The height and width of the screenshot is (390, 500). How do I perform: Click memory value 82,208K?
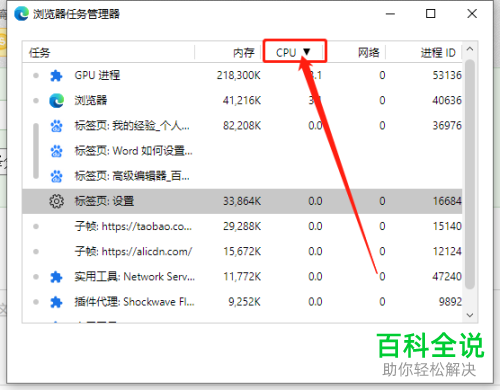point(242,126)
